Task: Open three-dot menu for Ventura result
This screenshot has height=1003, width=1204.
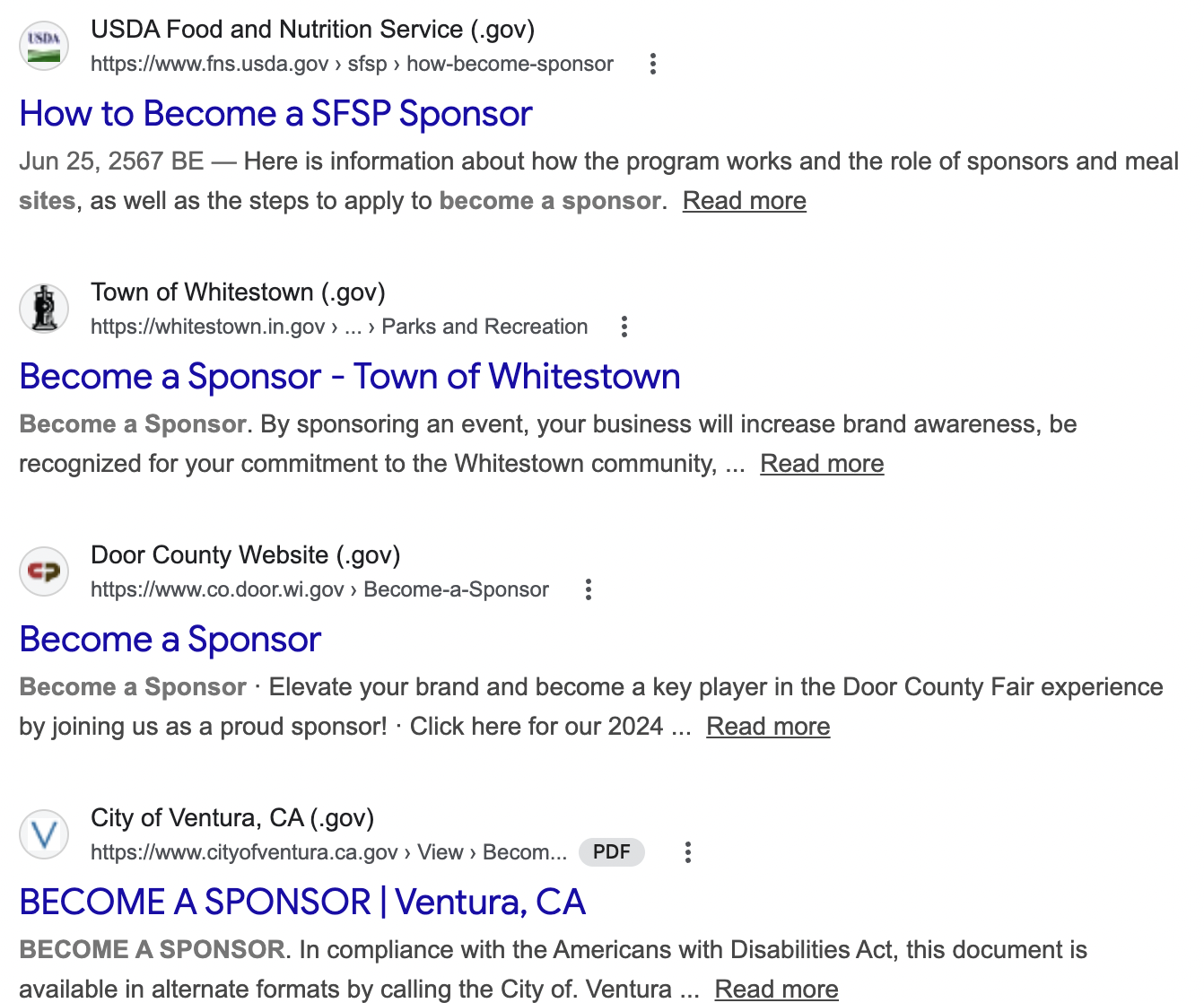Action: 688,852
